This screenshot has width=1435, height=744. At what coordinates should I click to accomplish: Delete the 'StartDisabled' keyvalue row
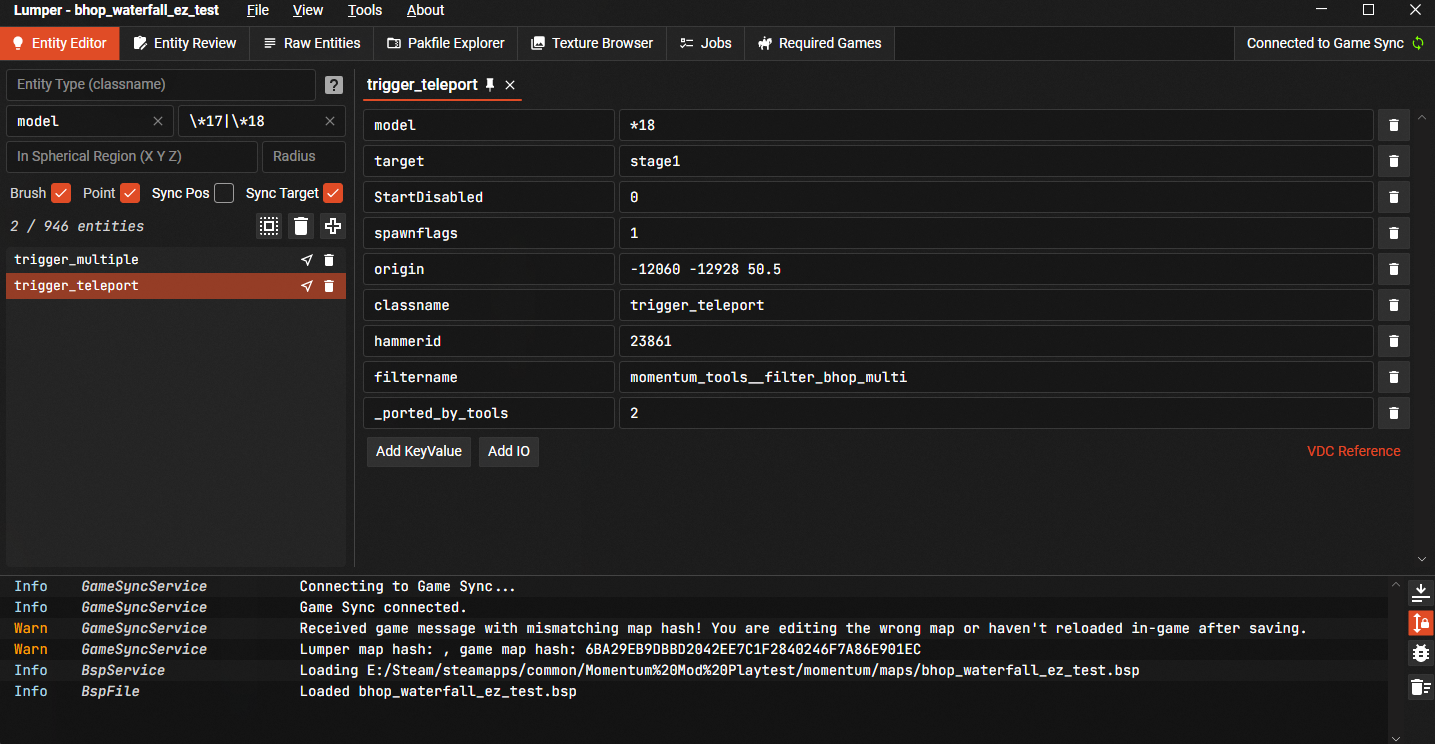pos(1394,197)
